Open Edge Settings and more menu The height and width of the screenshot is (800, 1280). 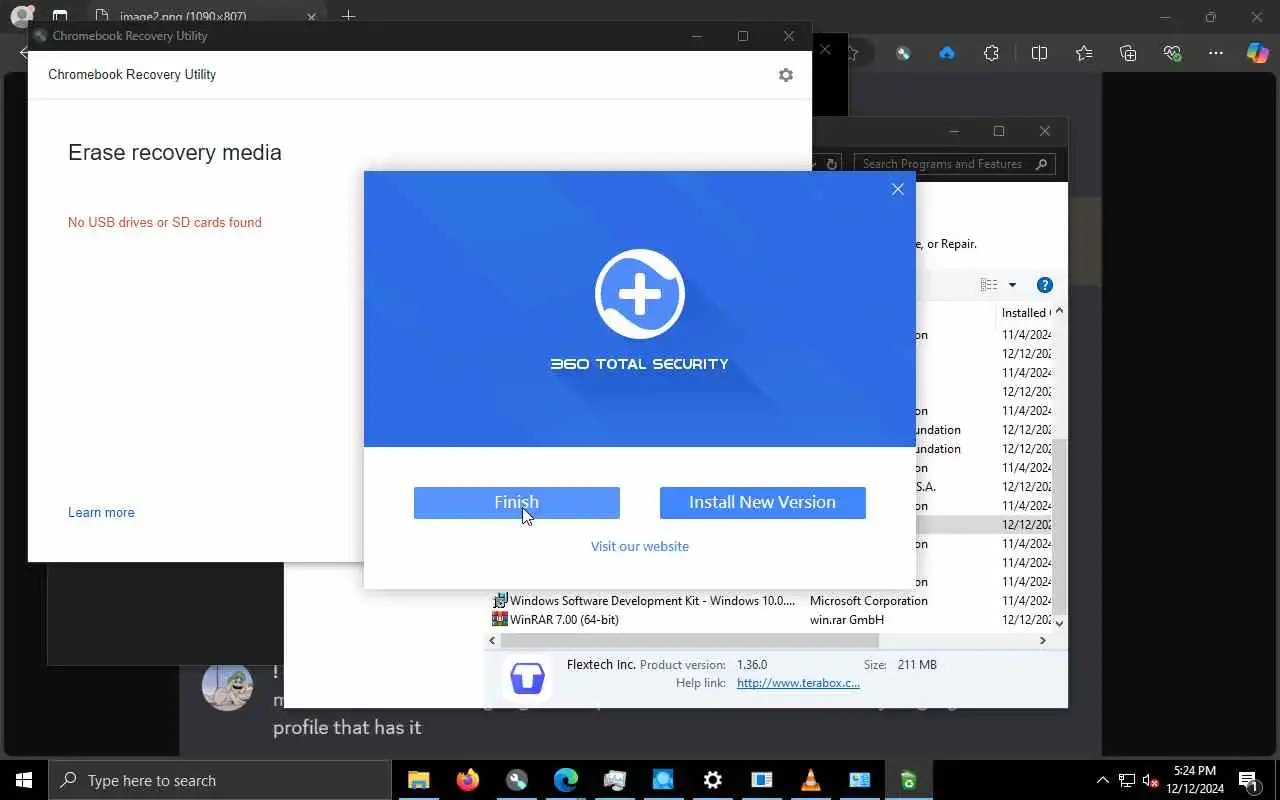[1216, 53]
